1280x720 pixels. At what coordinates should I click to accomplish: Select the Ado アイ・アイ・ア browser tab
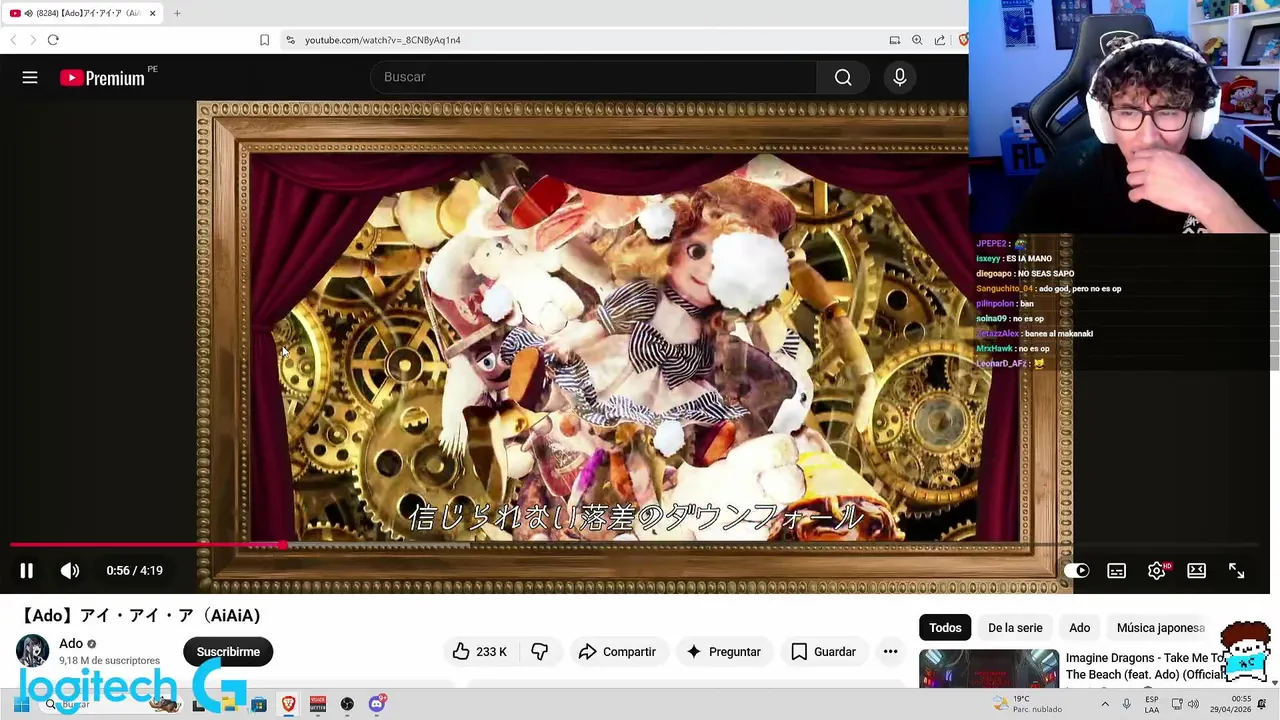coord(82,13)
